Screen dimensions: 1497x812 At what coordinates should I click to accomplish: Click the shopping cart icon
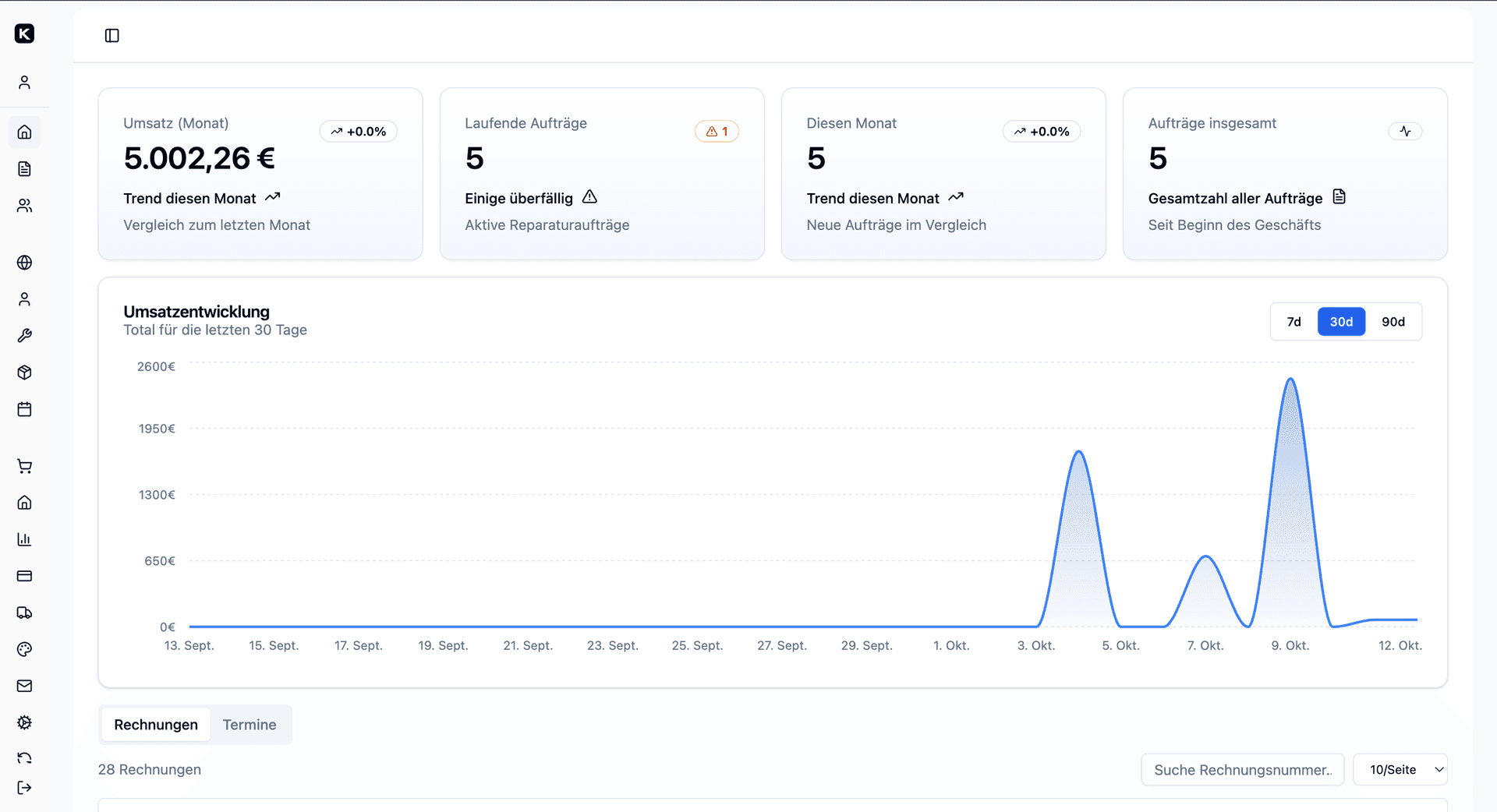(x=24, y=466)
